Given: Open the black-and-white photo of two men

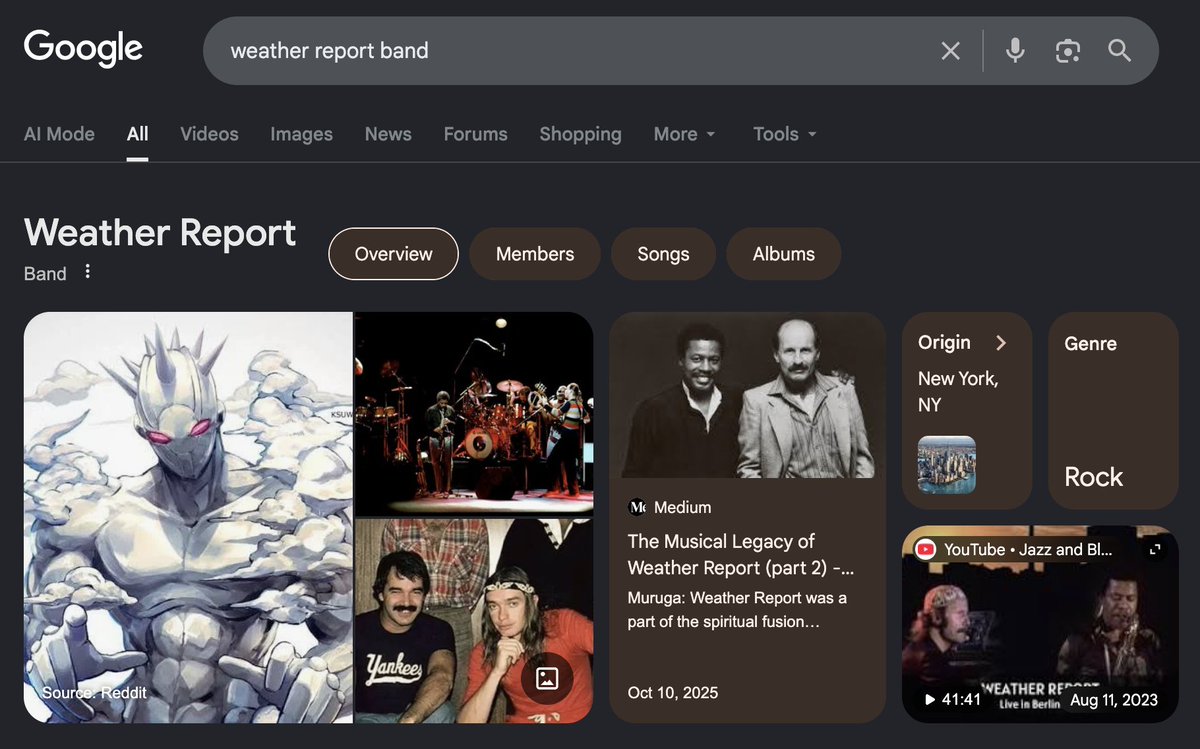Looking at the screenshot, I should [748, 395].
